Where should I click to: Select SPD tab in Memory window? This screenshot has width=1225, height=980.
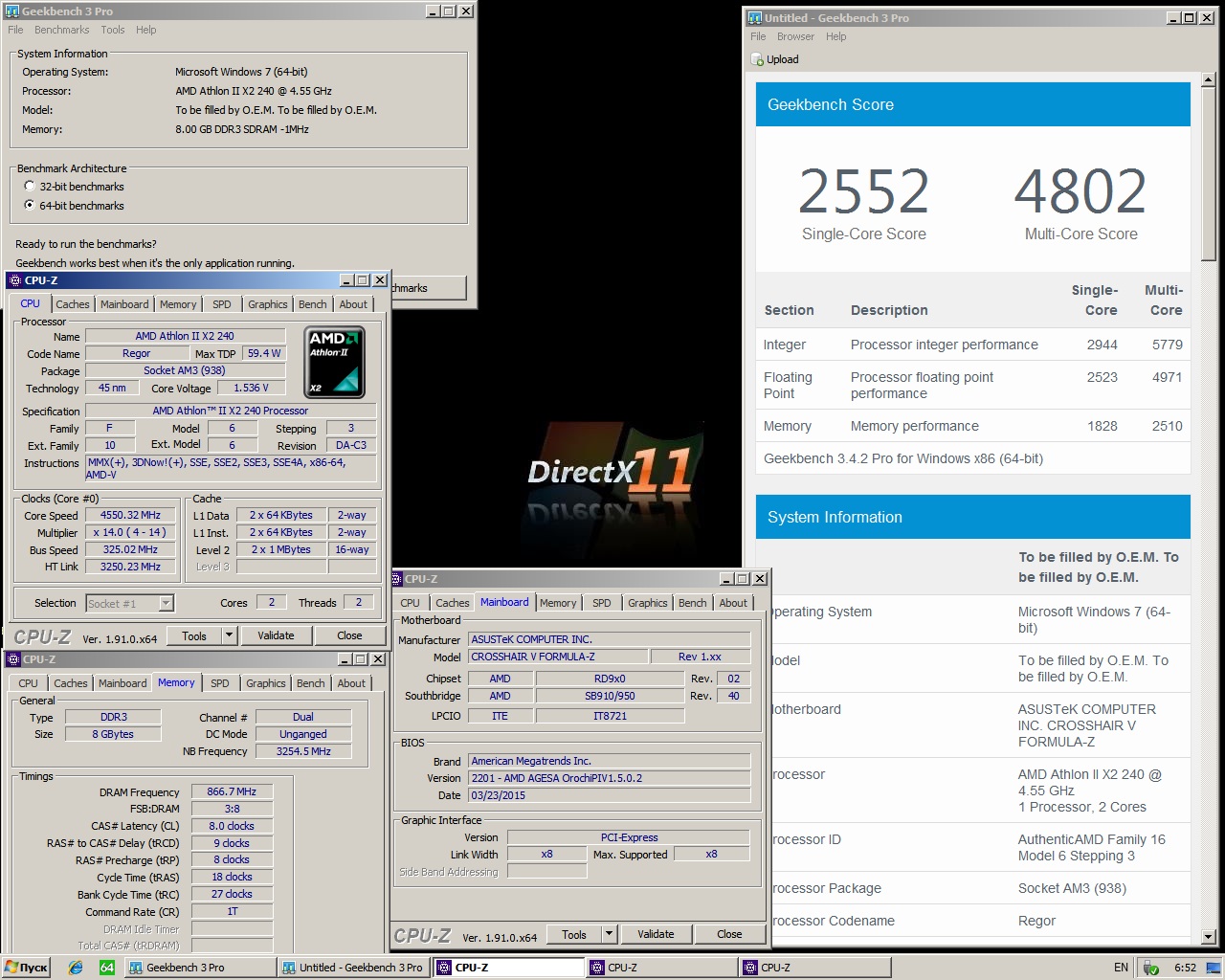220,683
